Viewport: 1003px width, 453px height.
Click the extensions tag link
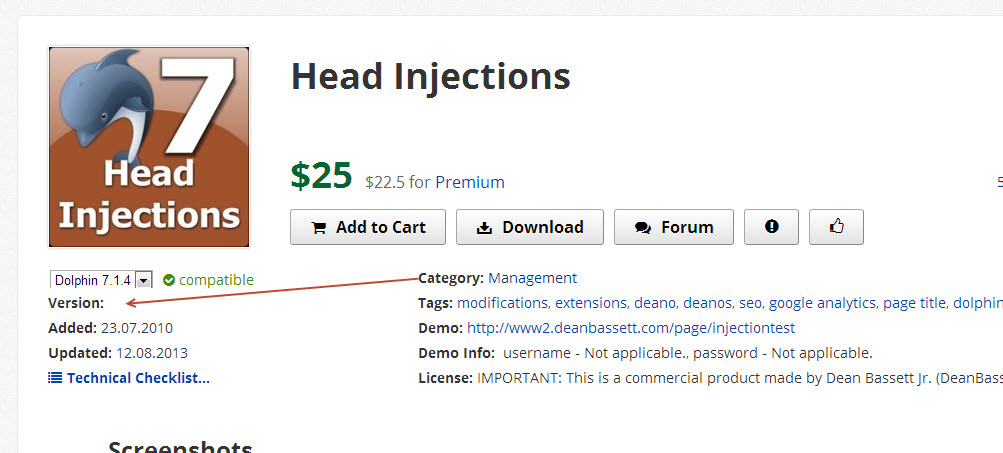pos(591,303)
